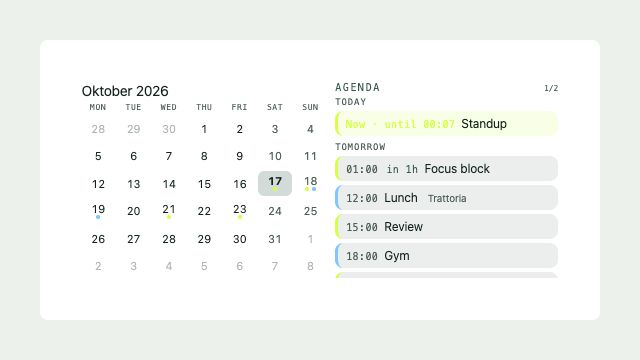Select October 1 on the calendar
This screenshot has height=360, width=640.
point(204,129)
